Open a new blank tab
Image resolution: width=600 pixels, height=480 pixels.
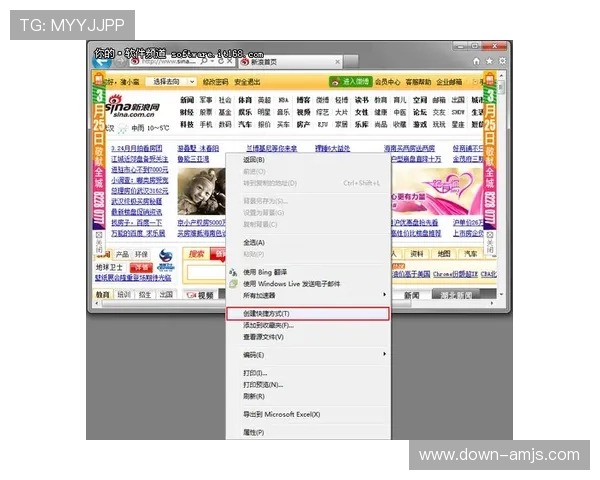coord(351,62)
